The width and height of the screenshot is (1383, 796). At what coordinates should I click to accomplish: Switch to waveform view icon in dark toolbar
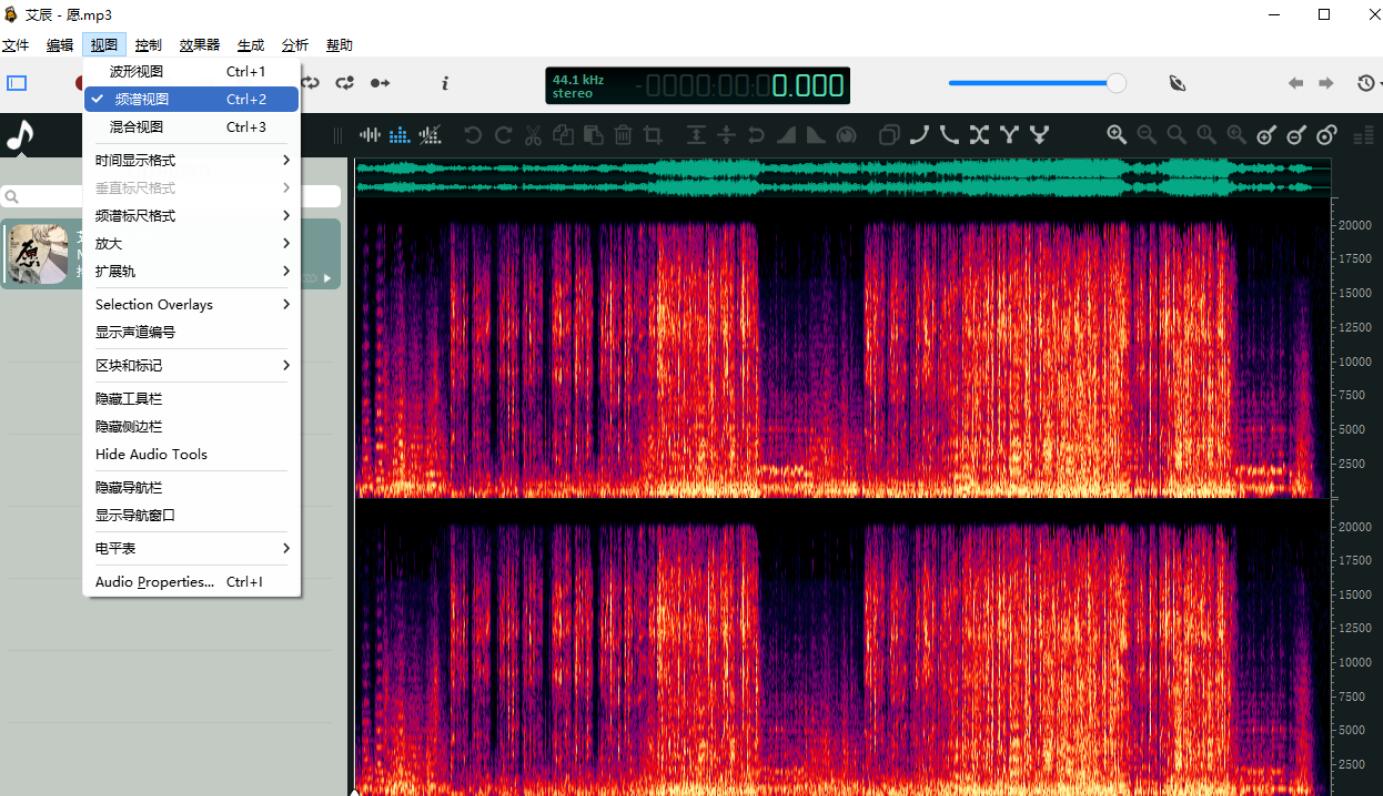click(370, 135)
